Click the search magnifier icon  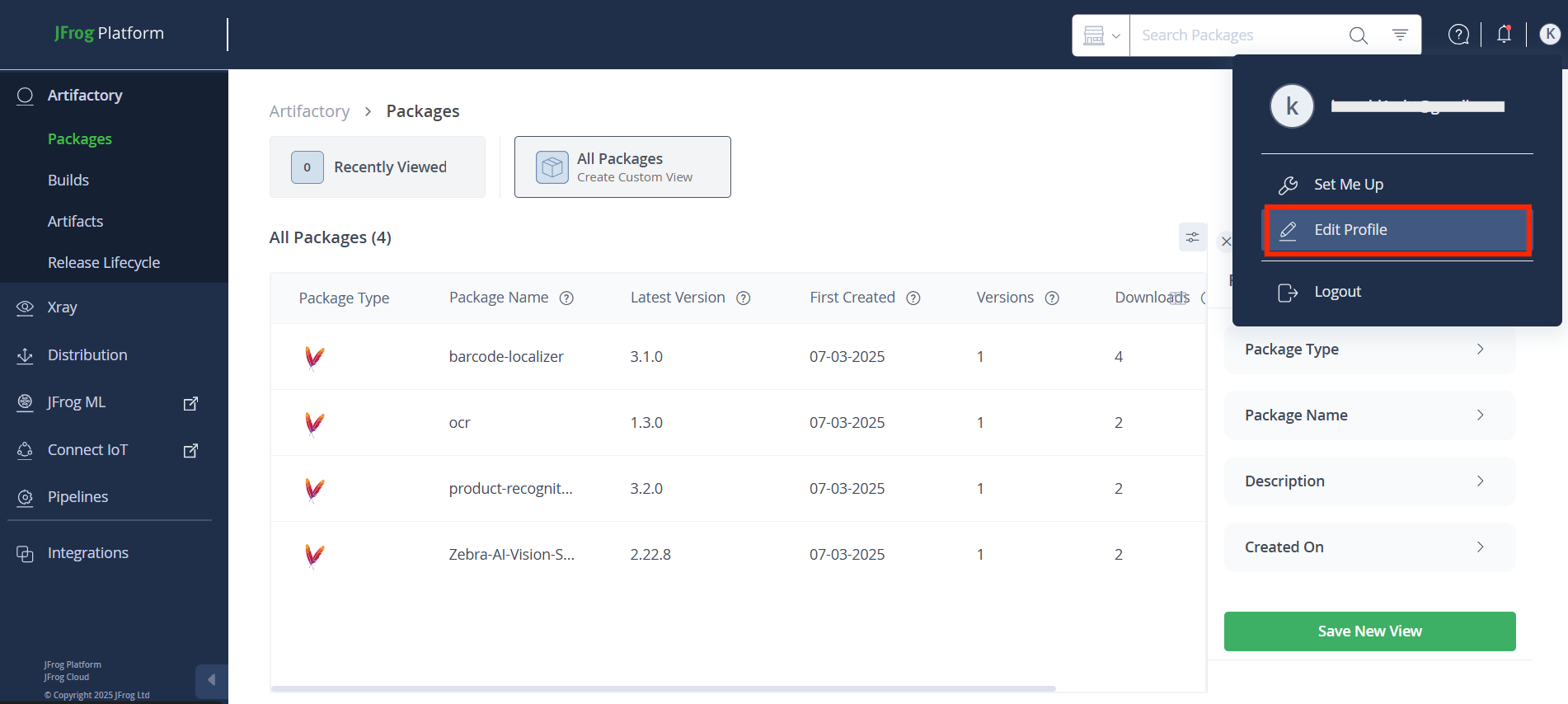(1358, 35)
